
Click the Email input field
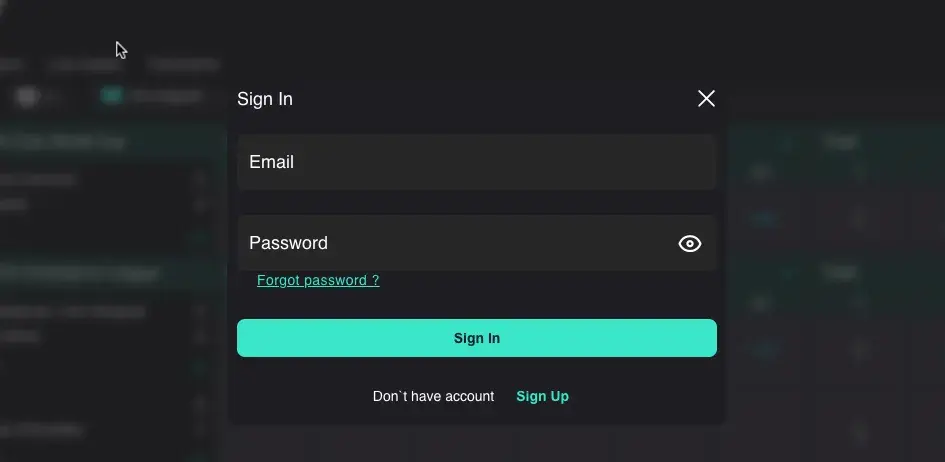[x=476, y=162]
